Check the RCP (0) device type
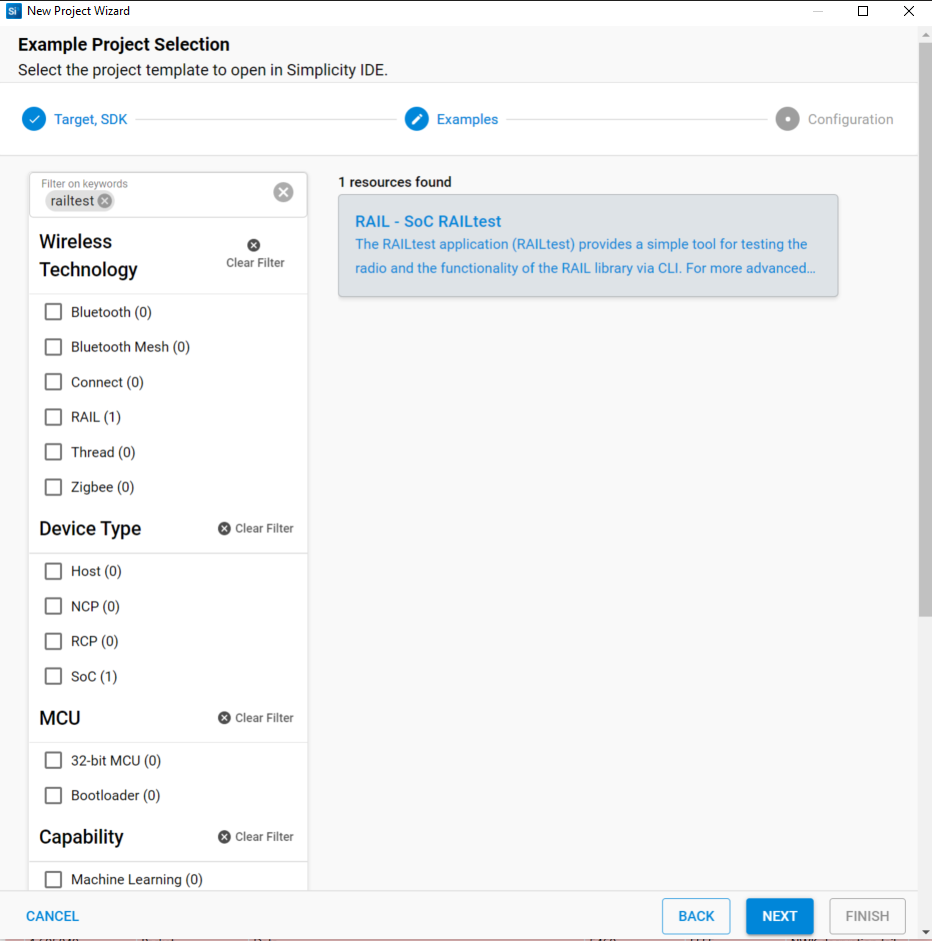Image resolution: width=932 pixels, height=941 pixels. pyautogui.click(x=53, y=642)
